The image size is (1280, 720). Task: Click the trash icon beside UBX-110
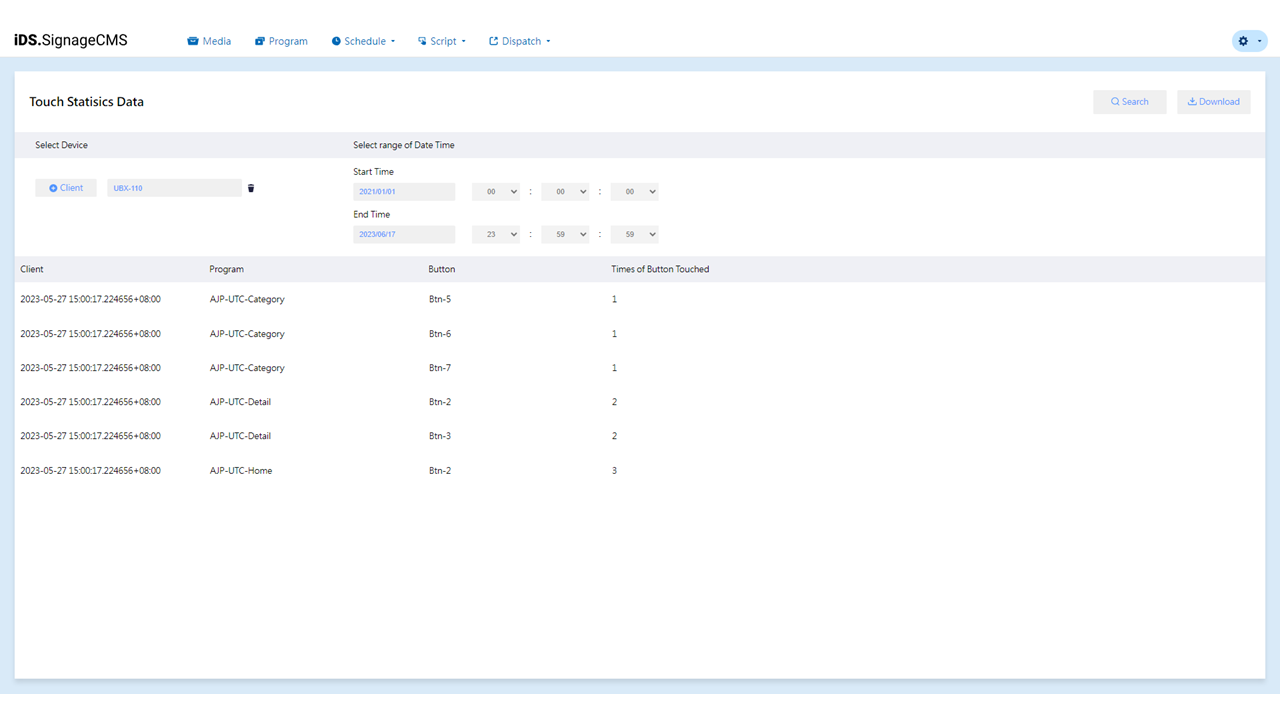click(x=251, y=188)
